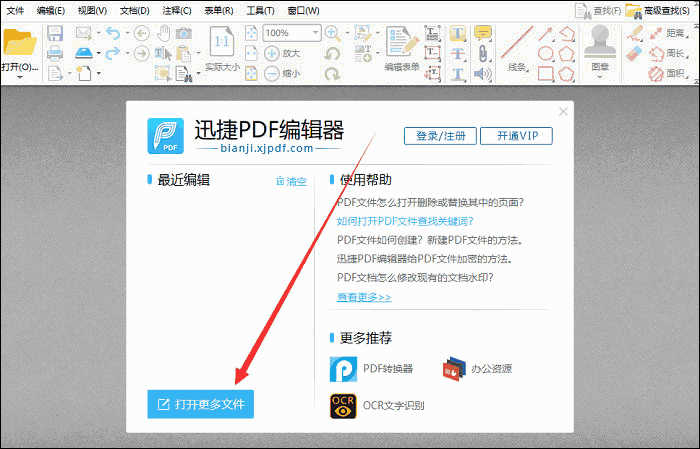
Task: Open the 文档(D) menu
Action: pos(135,10)
